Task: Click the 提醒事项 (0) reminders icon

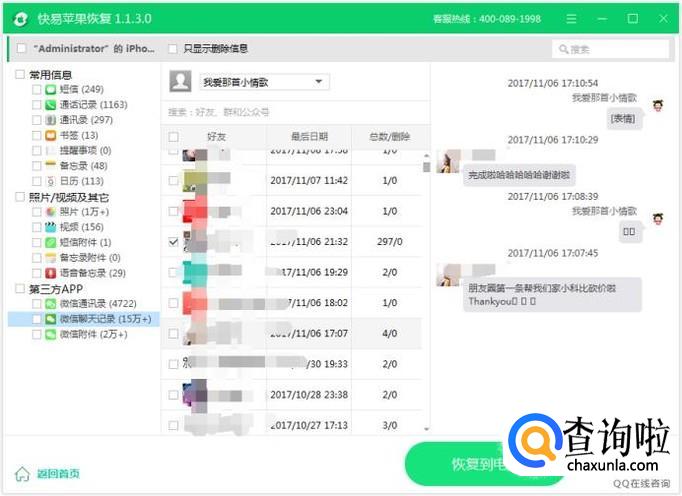Action: coord(51,151)
